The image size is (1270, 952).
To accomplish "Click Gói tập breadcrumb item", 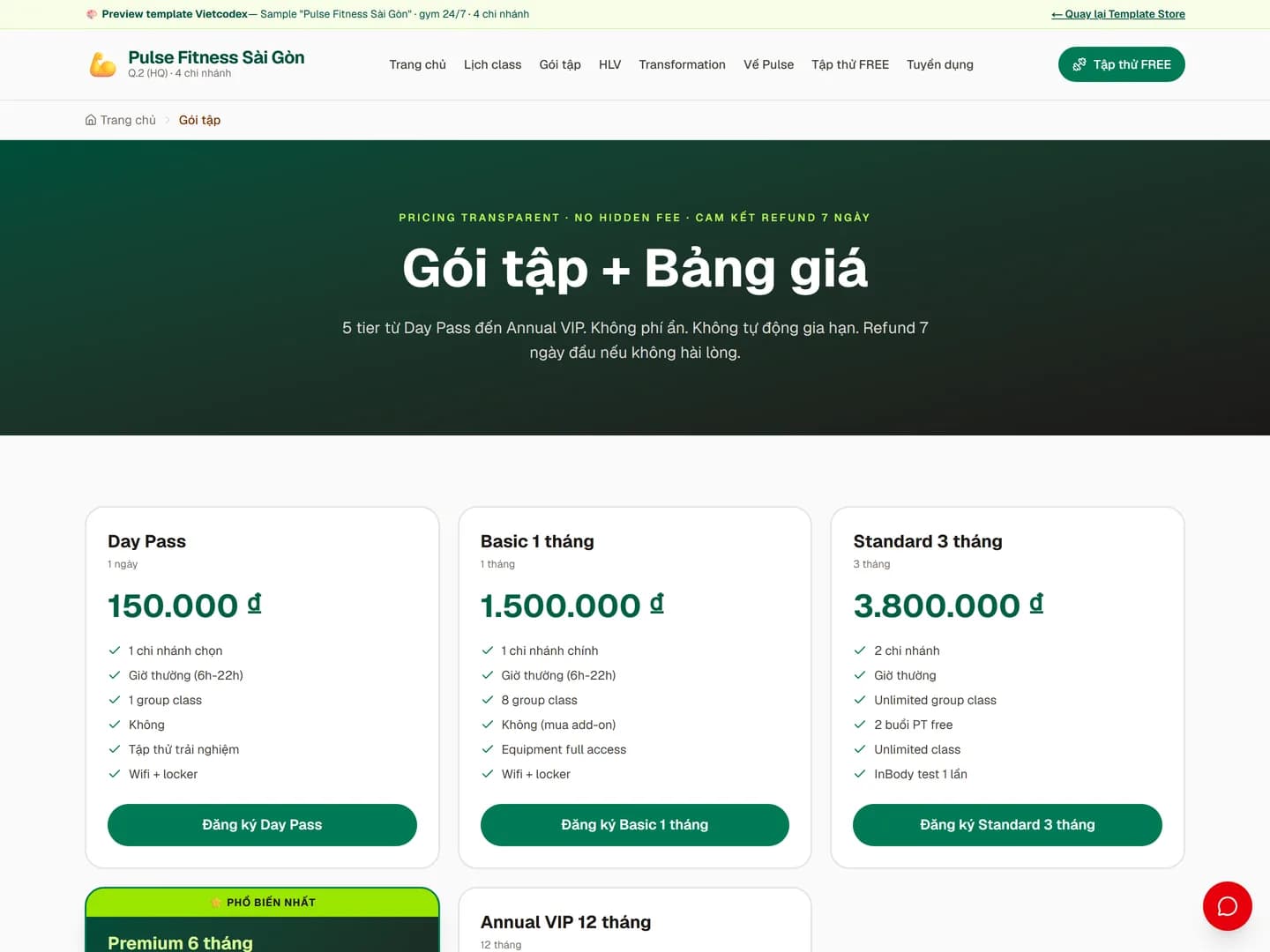I will coord(199,120).
